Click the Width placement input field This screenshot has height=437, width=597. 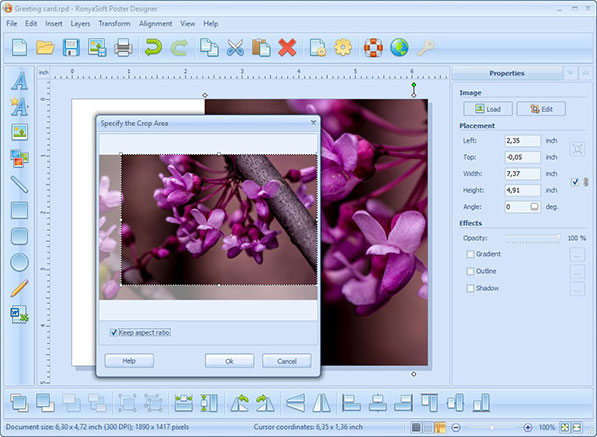[522, 174]
